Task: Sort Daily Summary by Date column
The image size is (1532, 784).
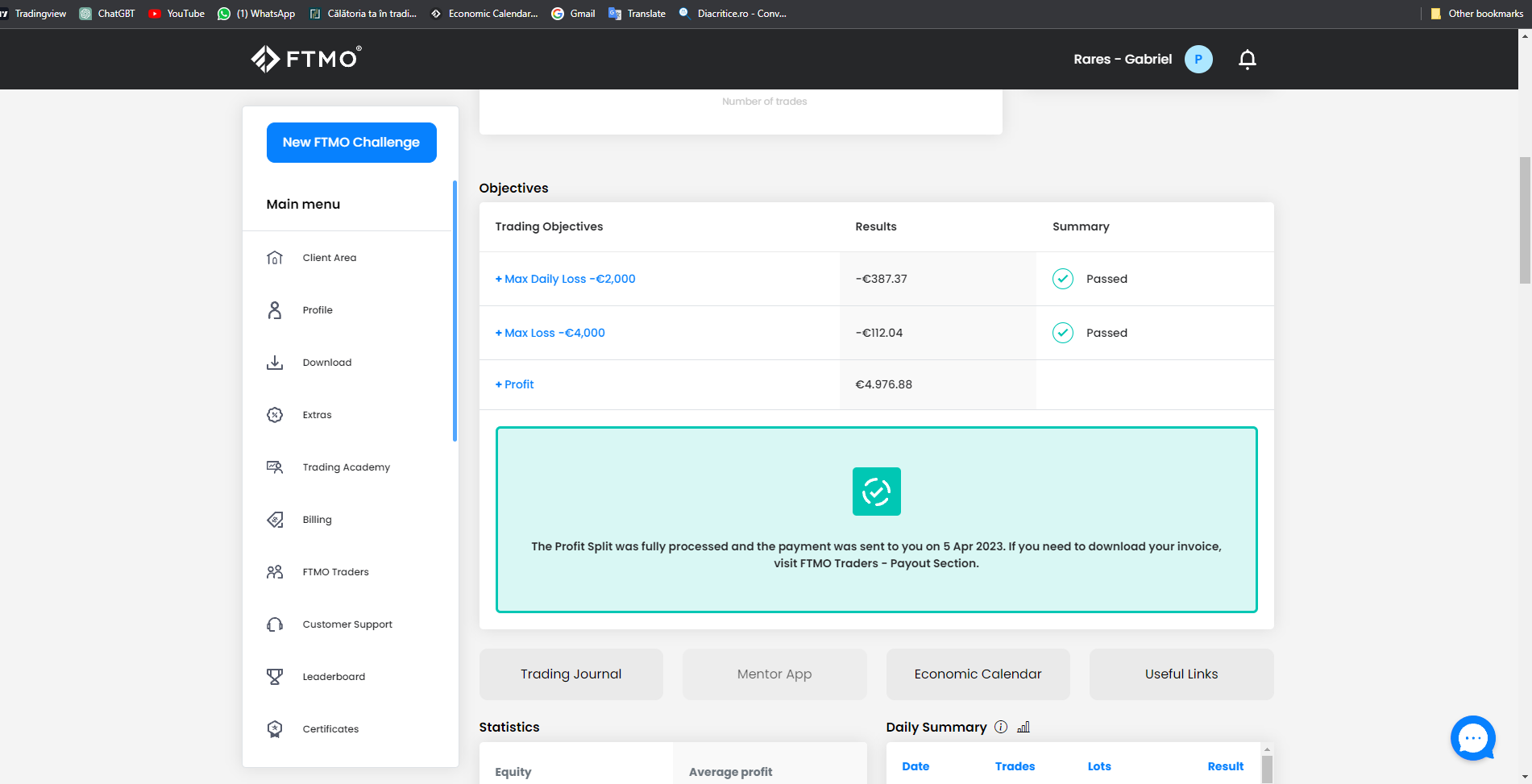Action: click(x=915, y=766)
